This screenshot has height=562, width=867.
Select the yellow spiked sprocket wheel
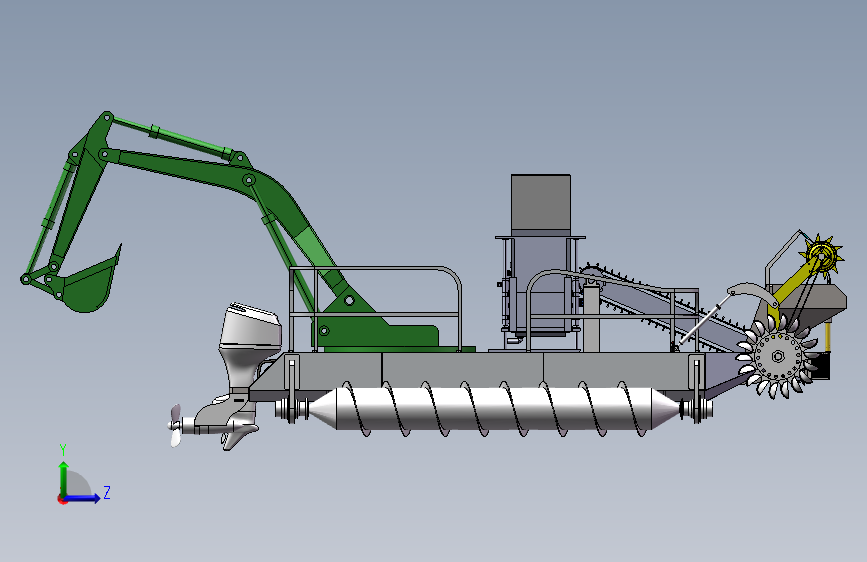coord(822,256)
